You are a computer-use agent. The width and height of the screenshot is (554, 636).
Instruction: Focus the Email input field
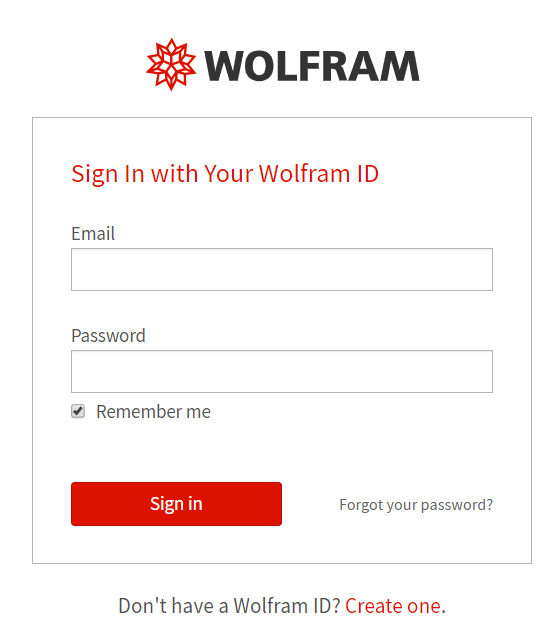point(282,269)
